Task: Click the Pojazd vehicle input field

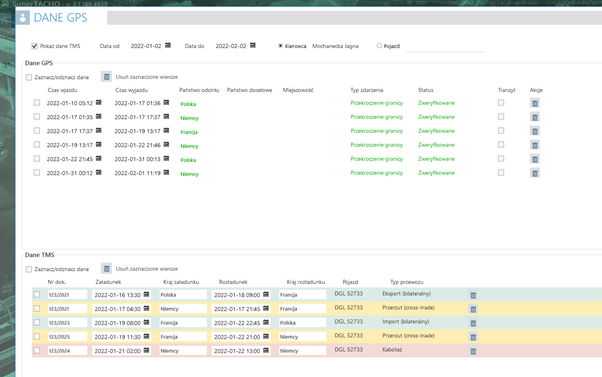Action: point(445,46)
